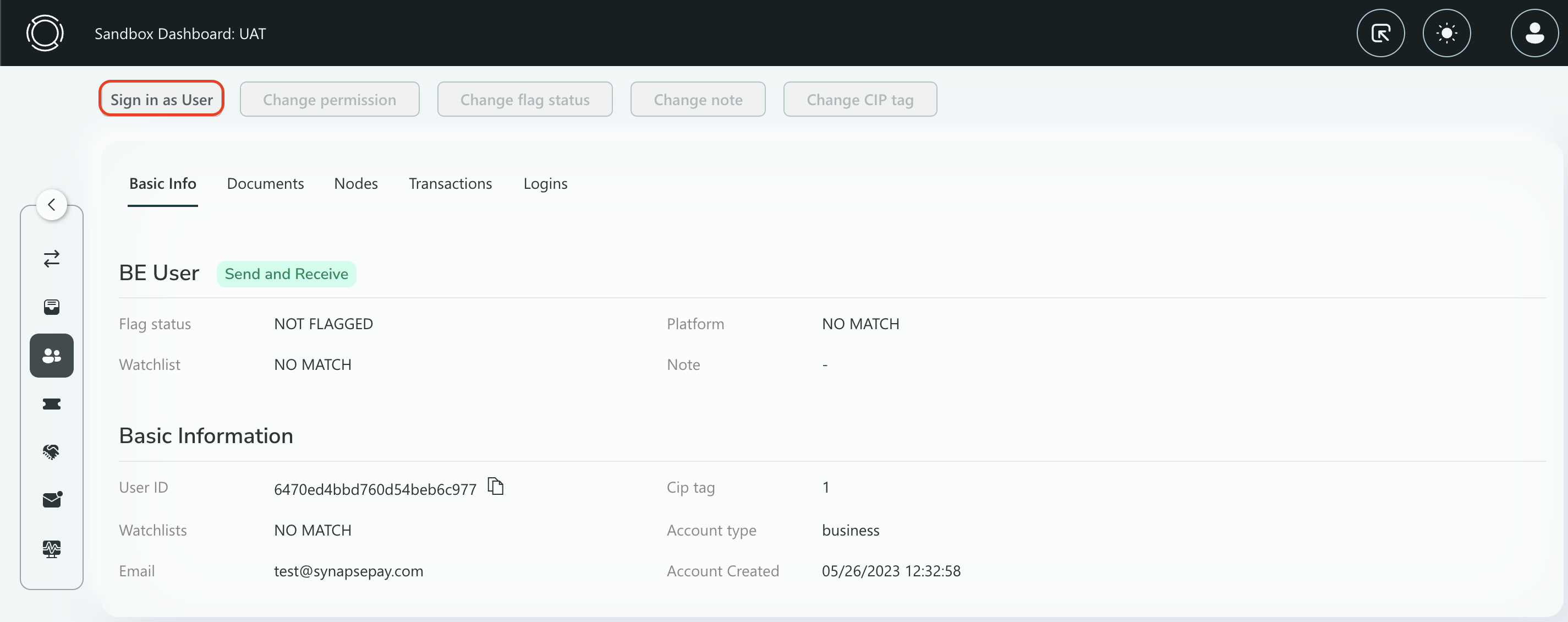Click the Change CIP tag button

[x=859, y=99]
